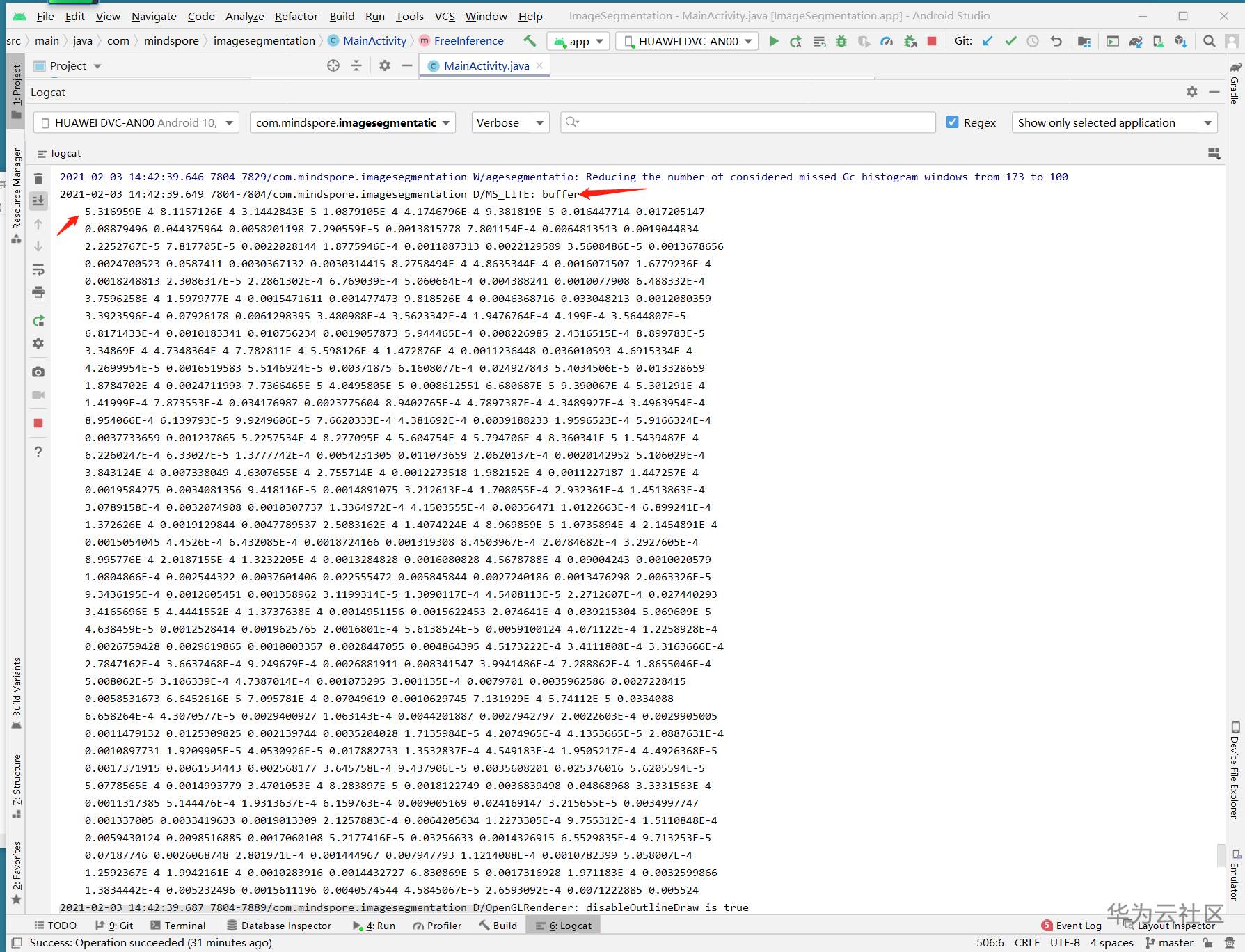Sync project with Gradle files

point(1136,41)
